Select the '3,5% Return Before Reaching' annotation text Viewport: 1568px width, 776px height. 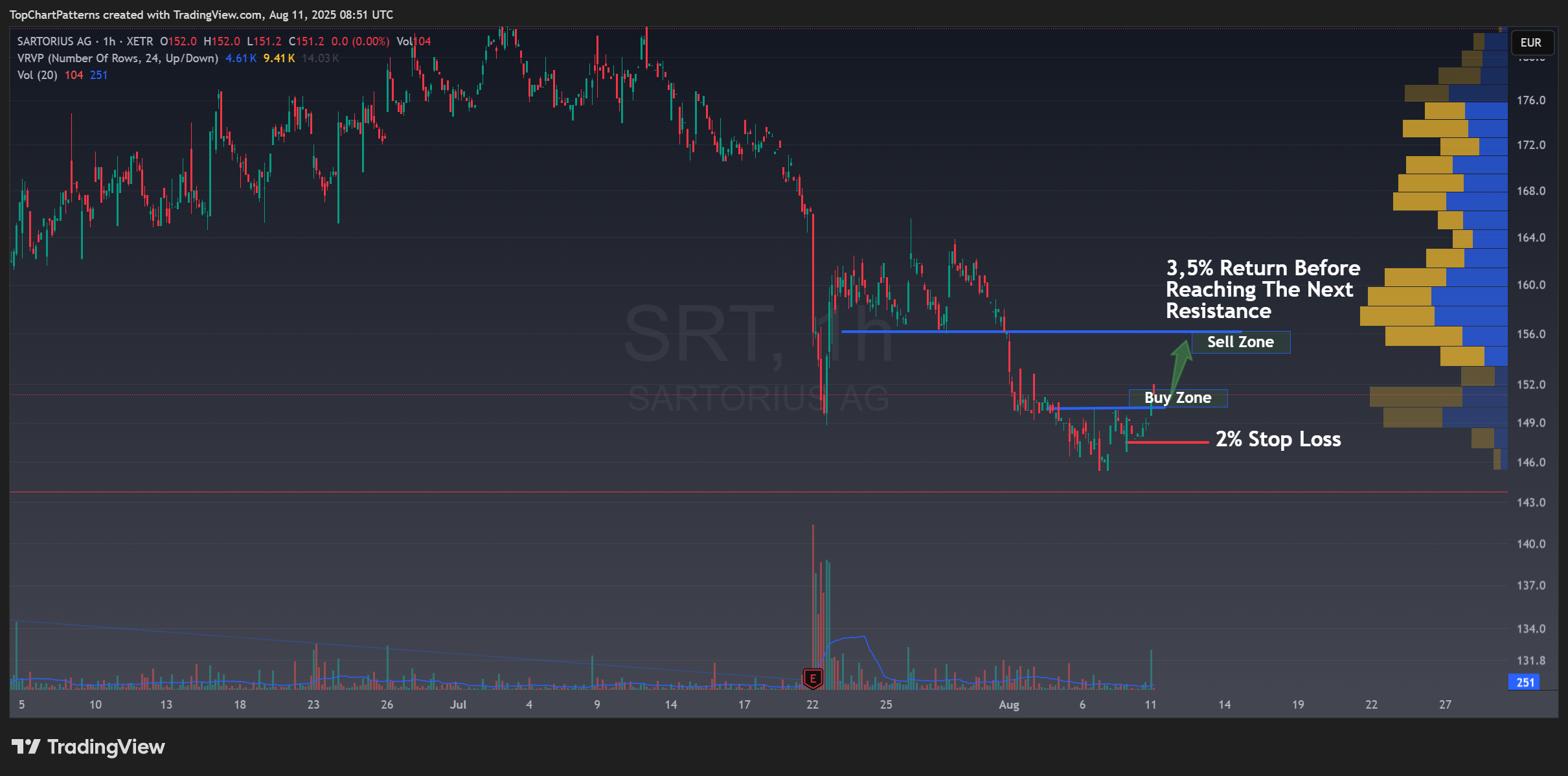(x=1263, y=289)
